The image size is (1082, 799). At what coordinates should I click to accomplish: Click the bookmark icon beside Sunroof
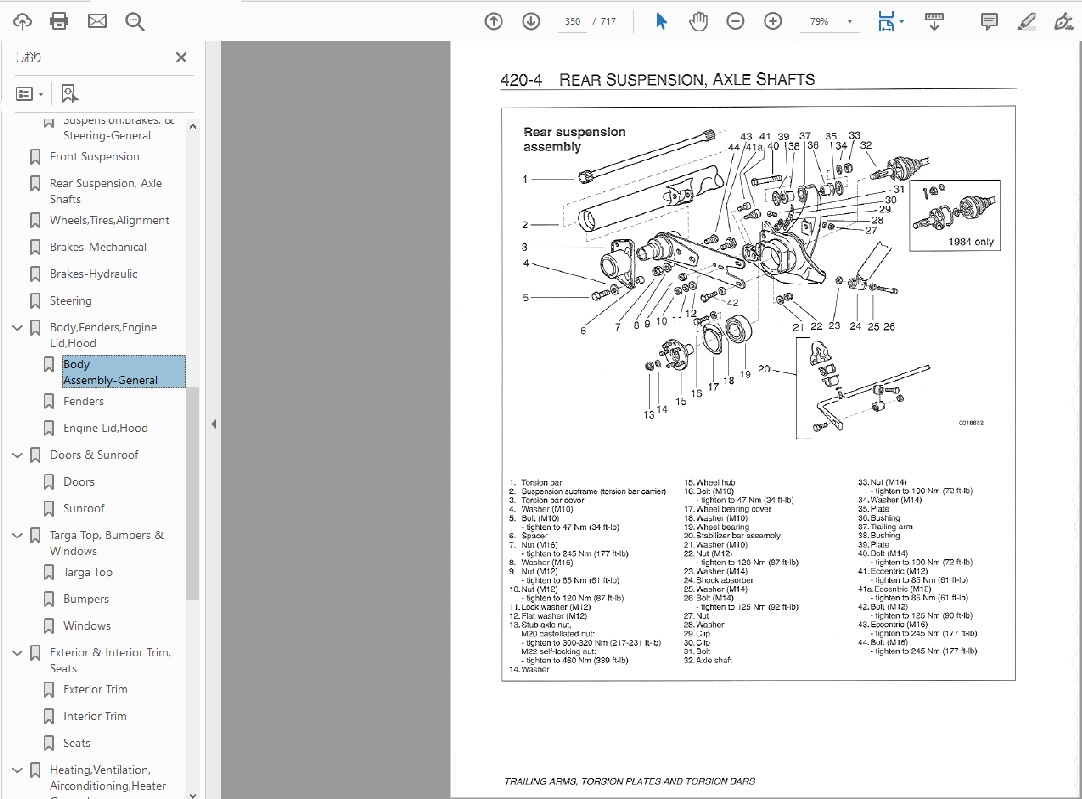tap(48, 509)
